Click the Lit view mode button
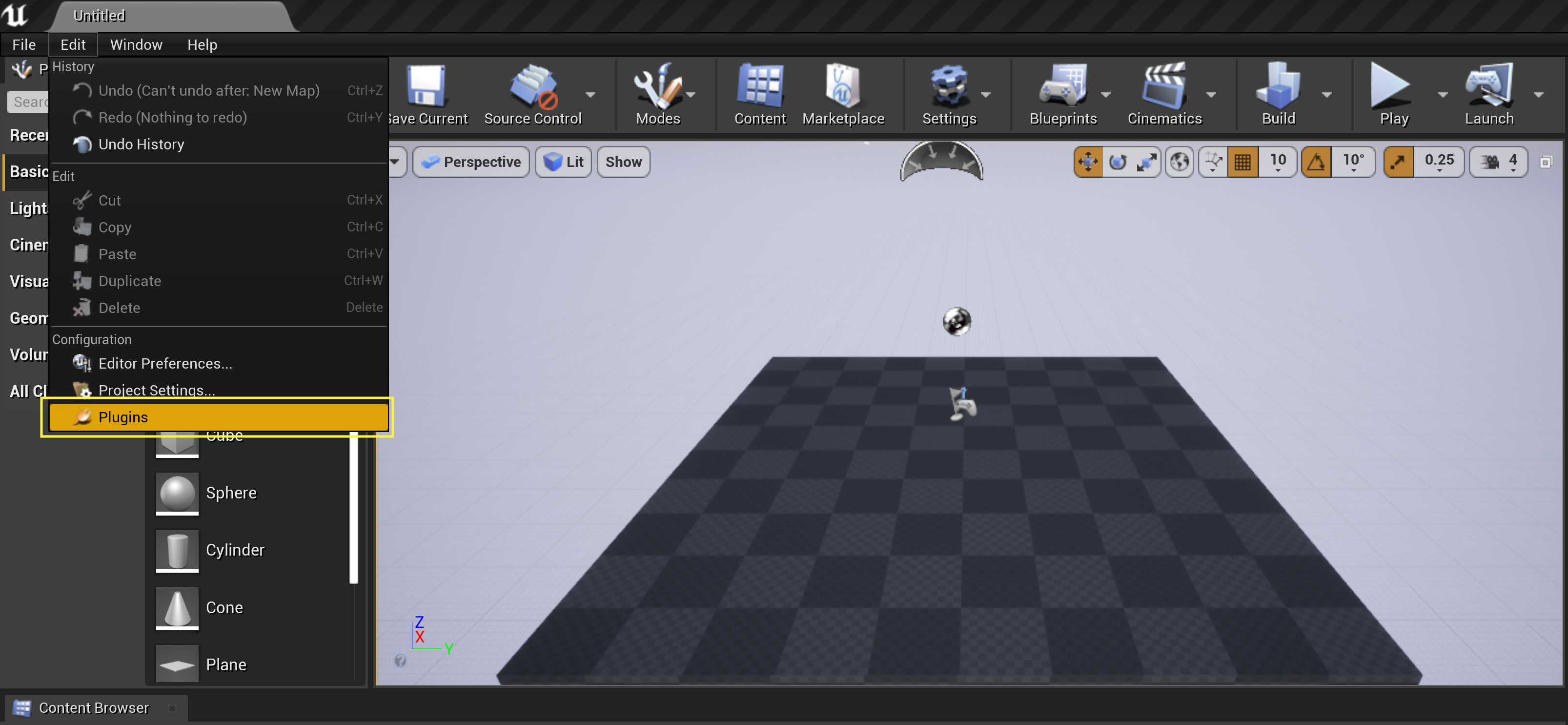This screenshot has height=725, width=1568. [x=563, y=162]
